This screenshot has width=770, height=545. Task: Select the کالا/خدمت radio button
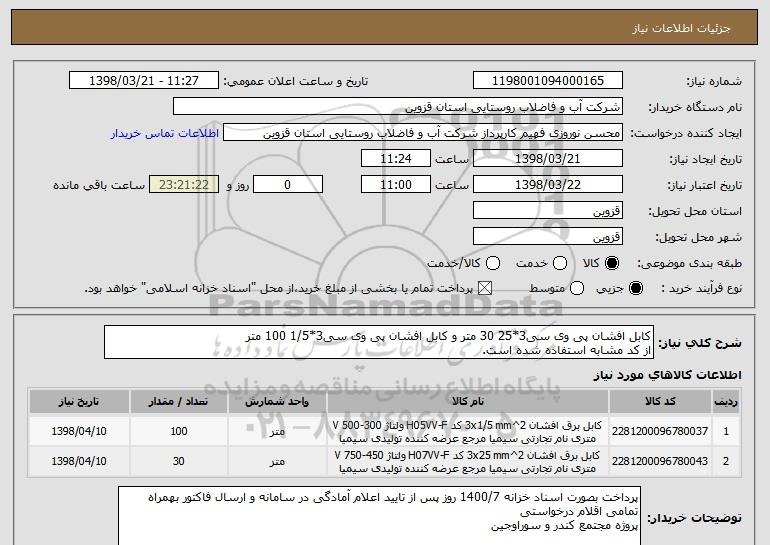click(x=493, y=263)
